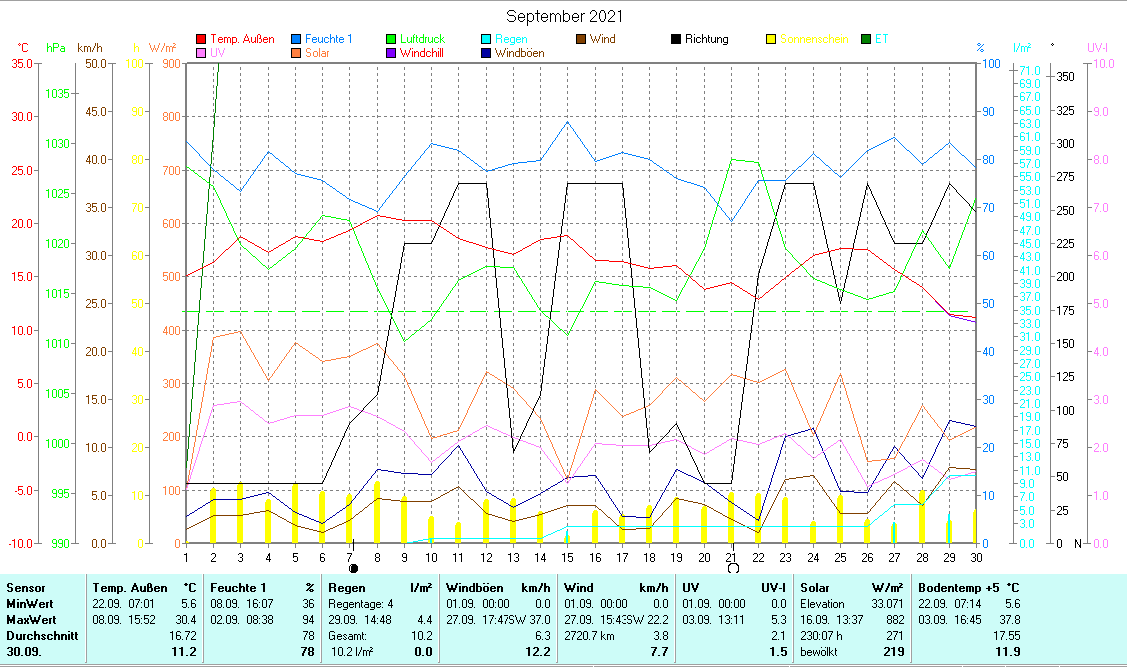Click the 'hPa' axis unit label

tap(56, 48)
